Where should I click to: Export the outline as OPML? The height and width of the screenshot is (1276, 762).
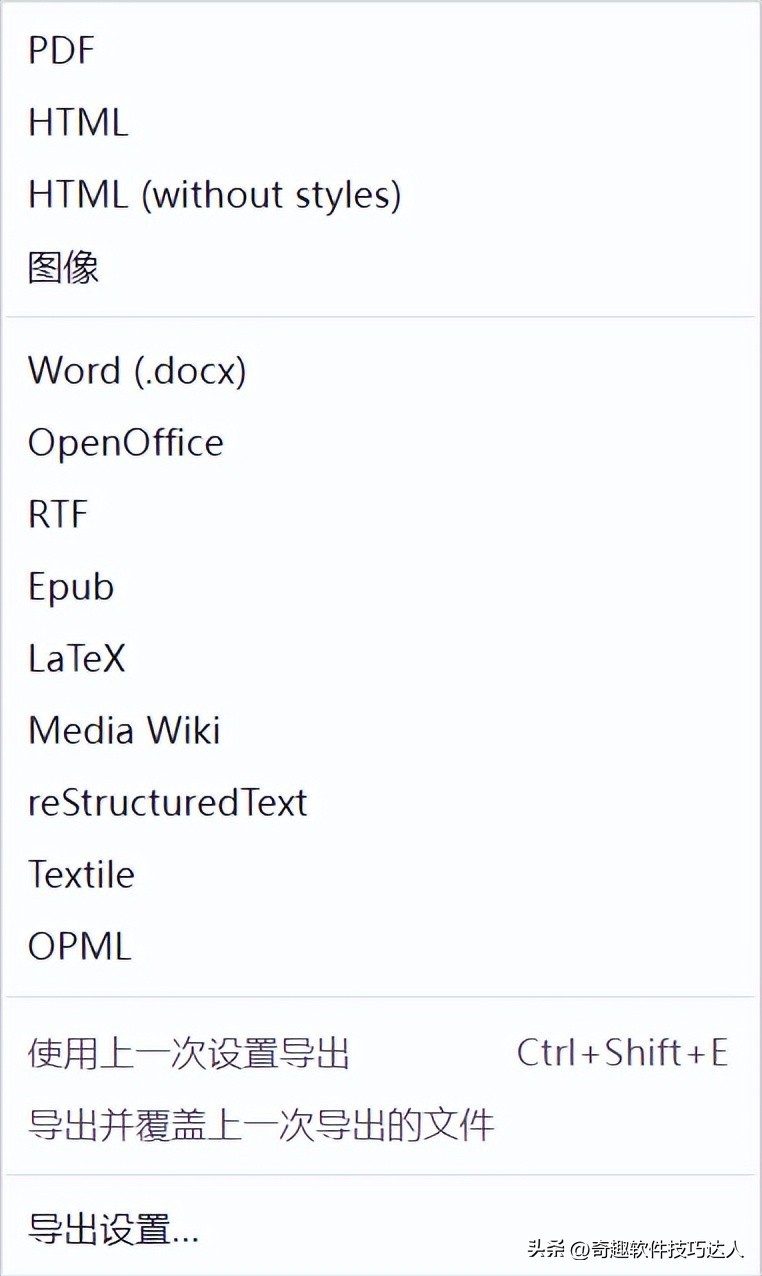[79, 947]
